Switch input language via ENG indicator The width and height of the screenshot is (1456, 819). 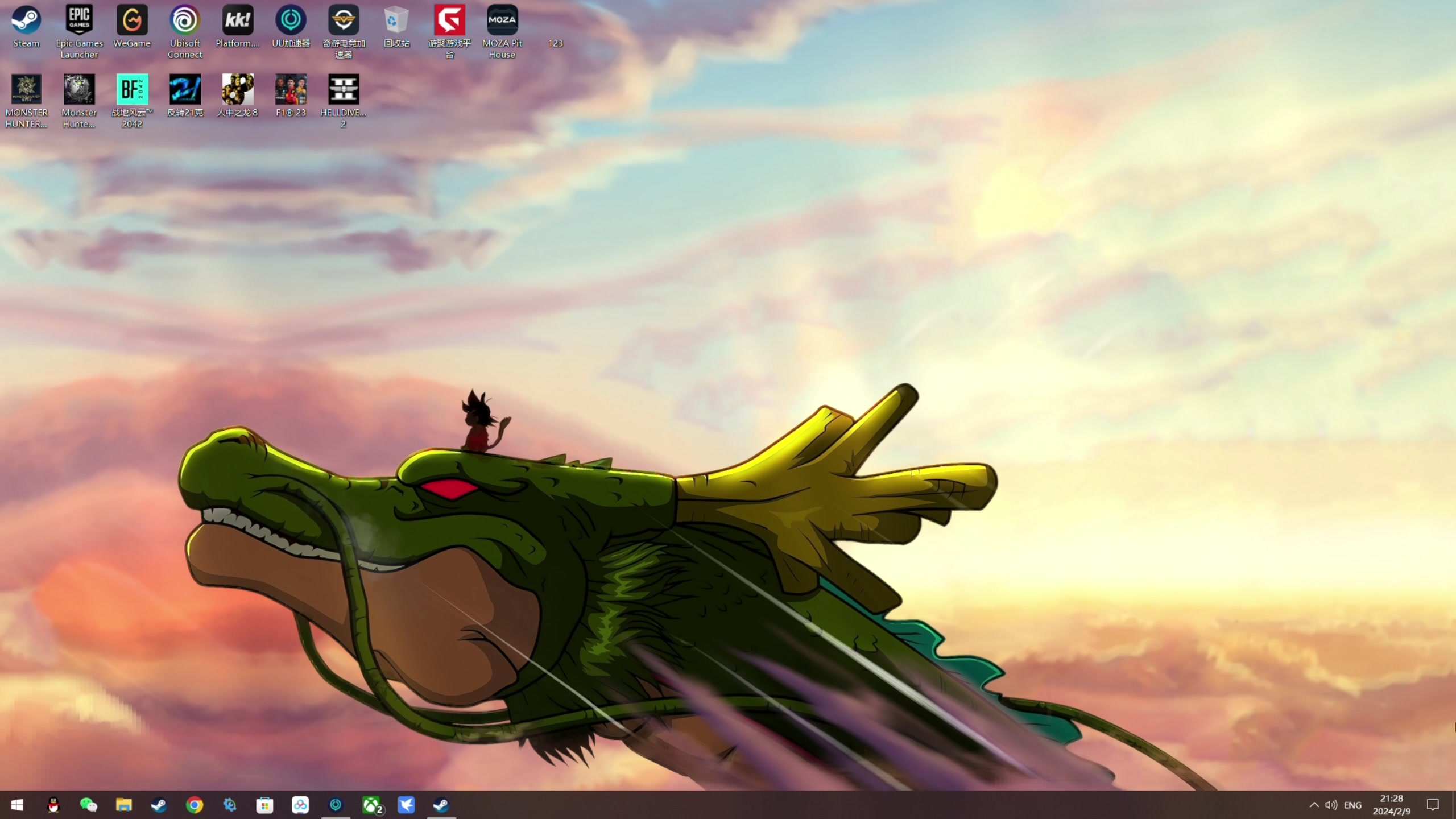(x=1352, y=805)
